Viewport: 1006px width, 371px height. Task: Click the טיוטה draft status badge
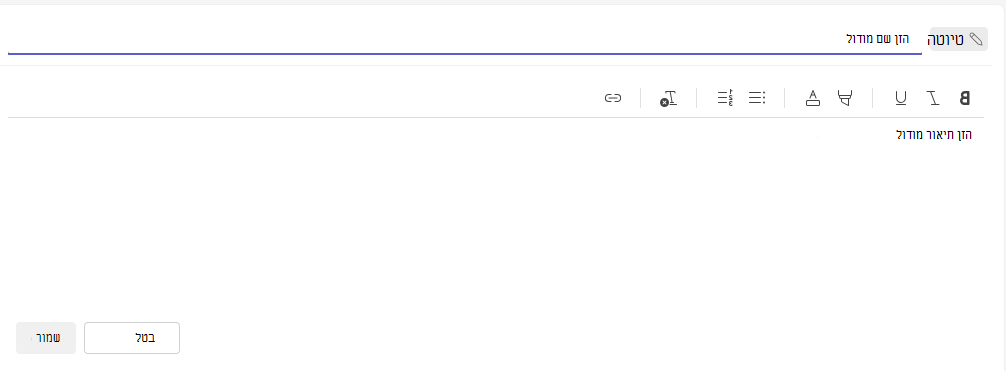coord(959,39)
